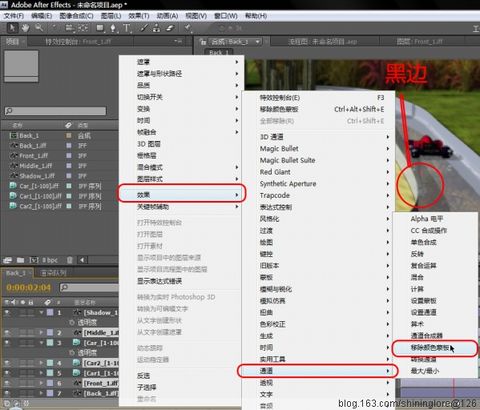
Task: Expand layer 4 Car2 twirl arrow
Action: click(42, 363)
